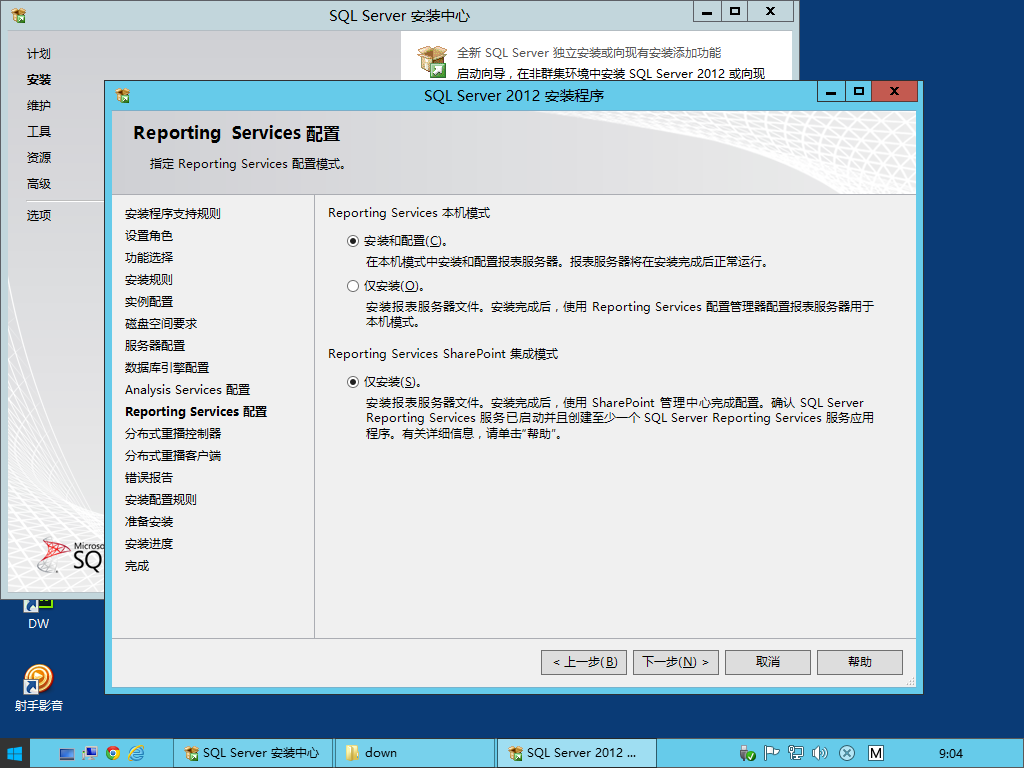Maximize SQL Server 2012 安装程序 window

(859, 92)
